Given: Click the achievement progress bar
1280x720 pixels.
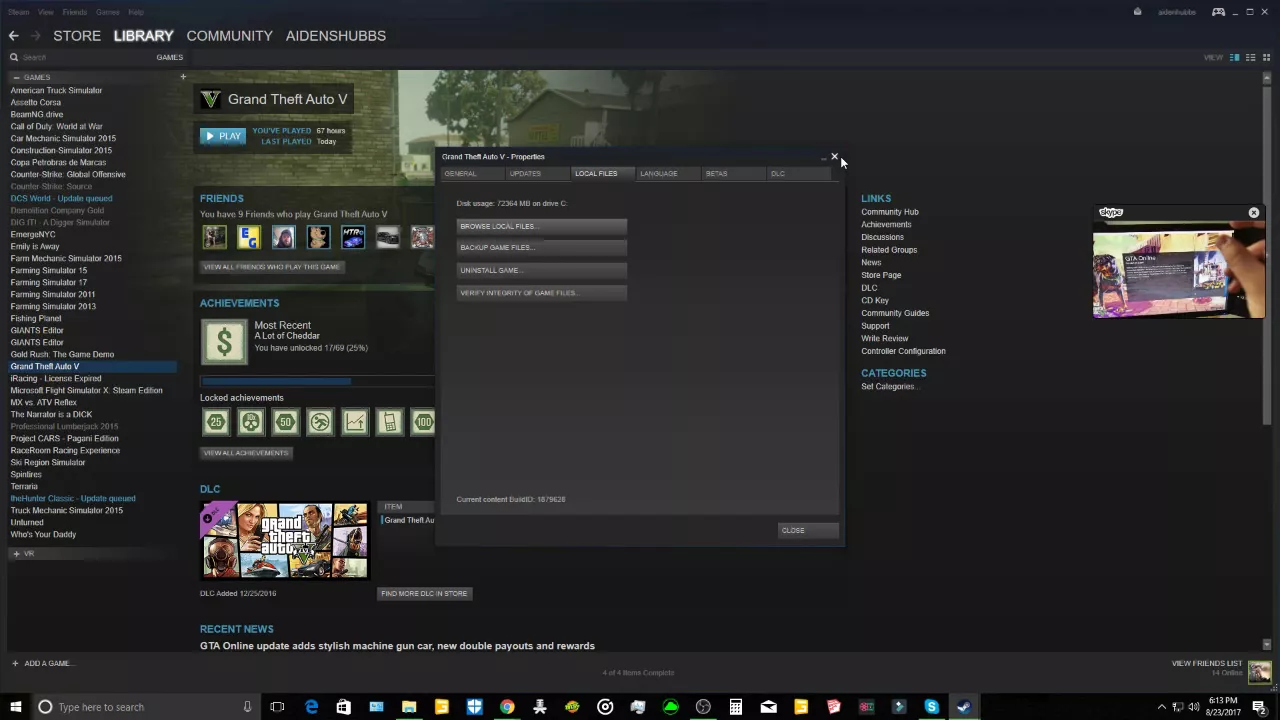Looking at the screenshot, I should 317,381.
